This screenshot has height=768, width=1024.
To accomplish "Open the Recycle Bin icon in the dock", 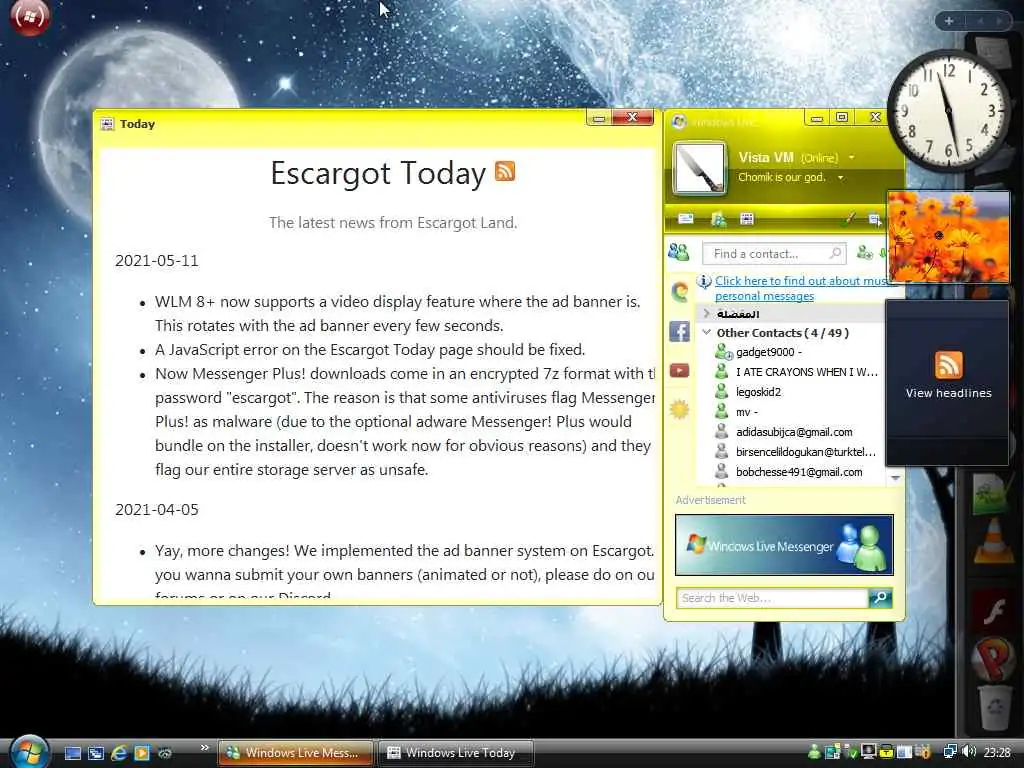I will [x=993, y=707].
